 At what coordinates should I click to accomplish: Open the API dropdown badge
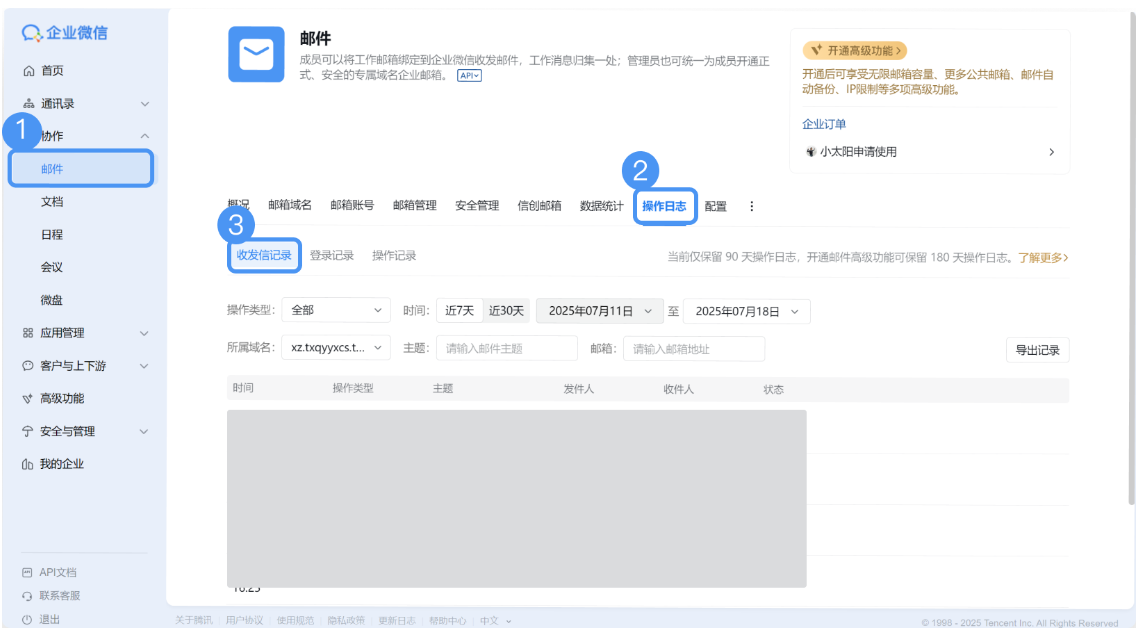[469, 76]
